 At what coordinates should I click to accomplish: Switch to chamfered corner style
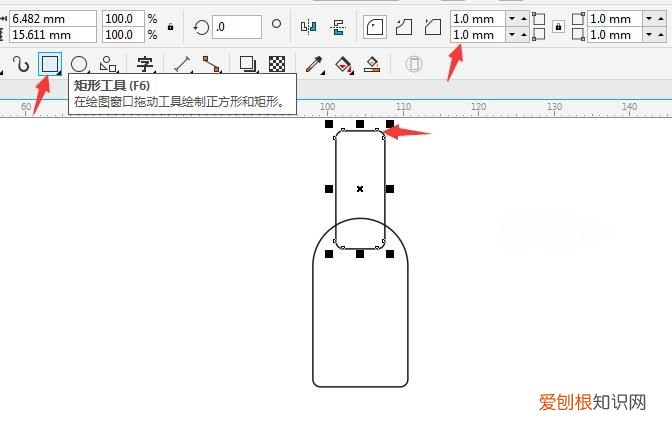pyautogui.click(x=432, y=26)
